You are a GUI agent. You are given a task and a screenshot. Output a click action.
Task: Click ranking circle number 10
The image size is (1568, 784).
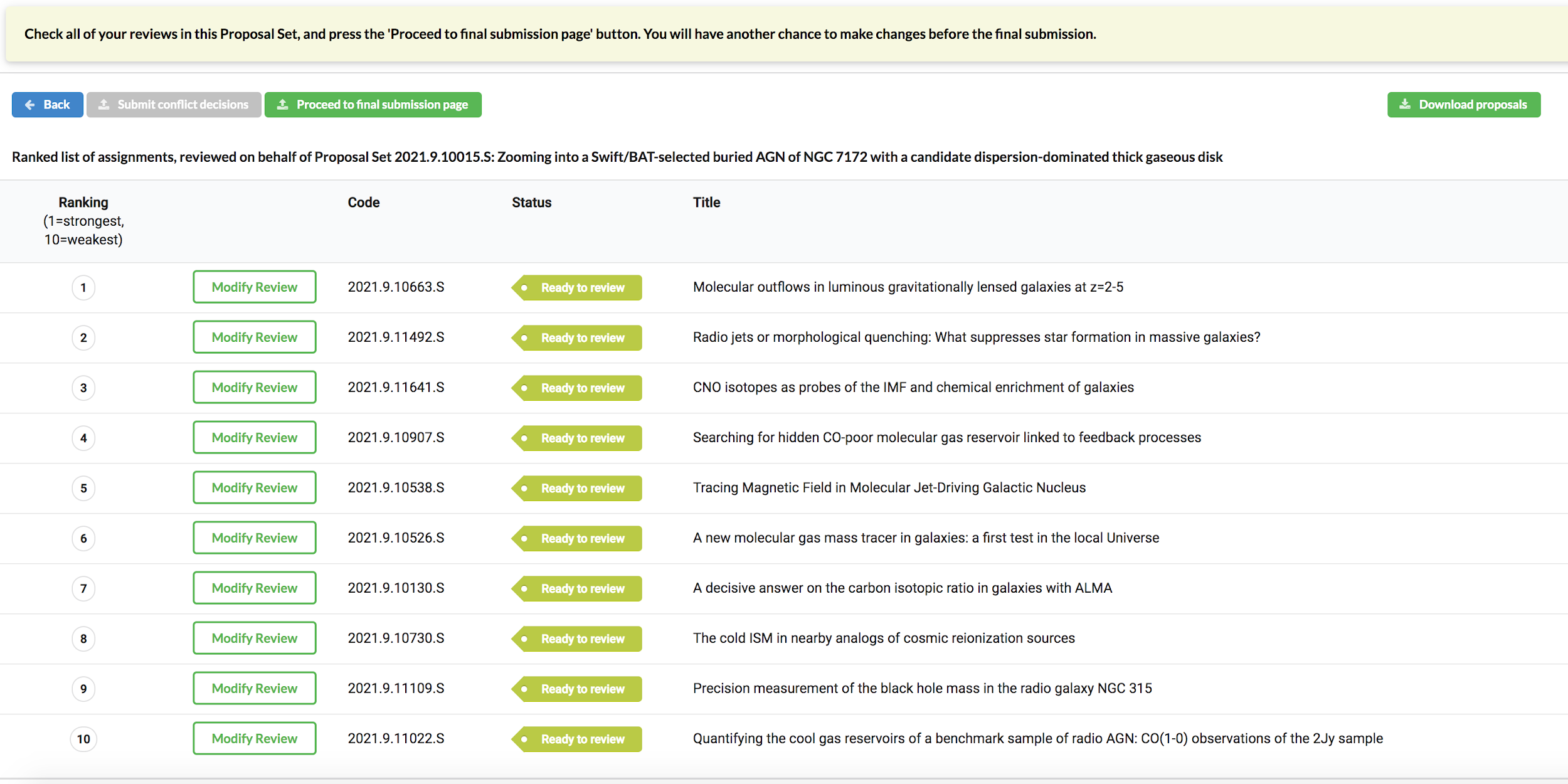point(83,739)
